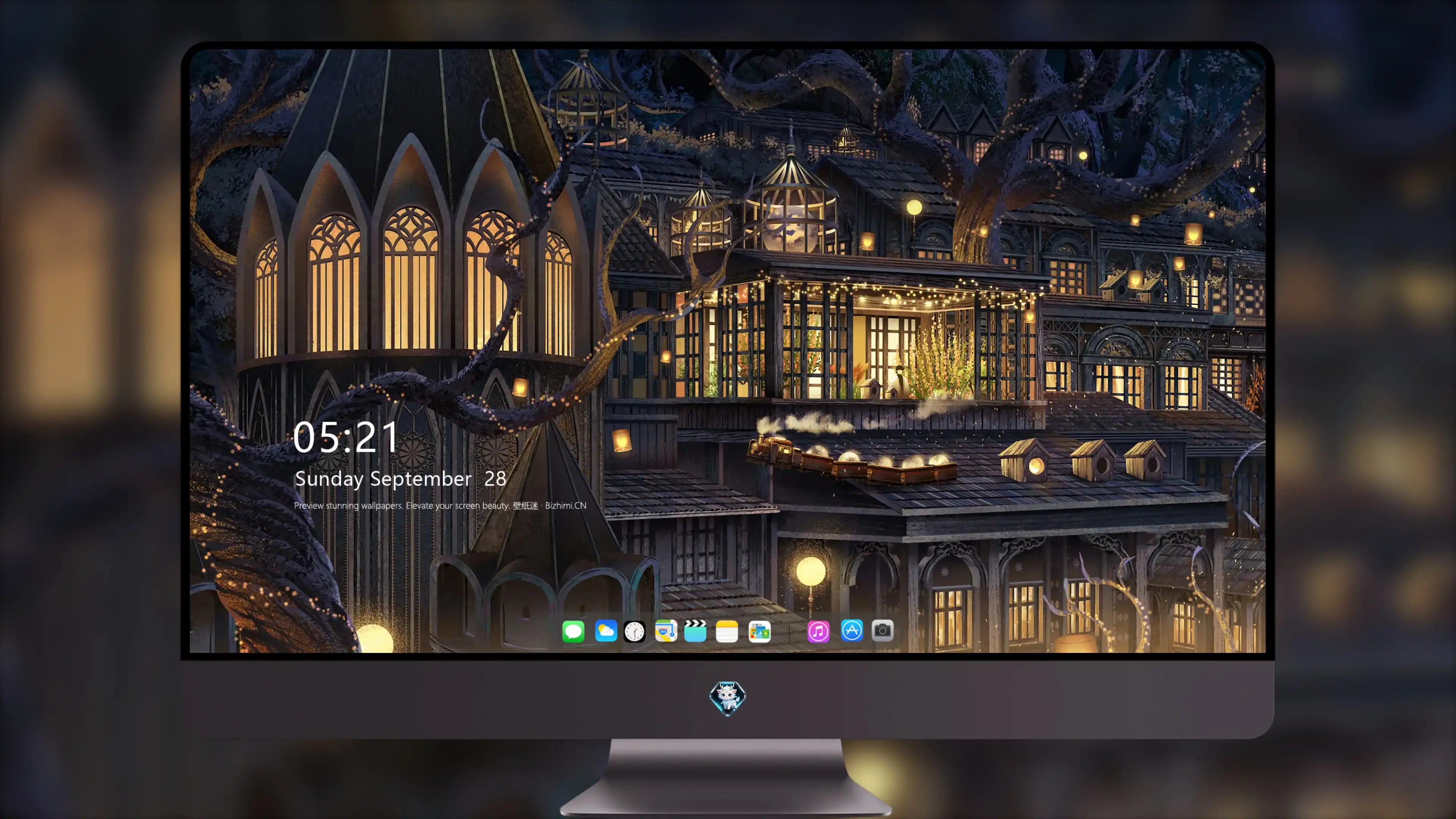Open the App Store icon in the dock

(x=852, y=630)
